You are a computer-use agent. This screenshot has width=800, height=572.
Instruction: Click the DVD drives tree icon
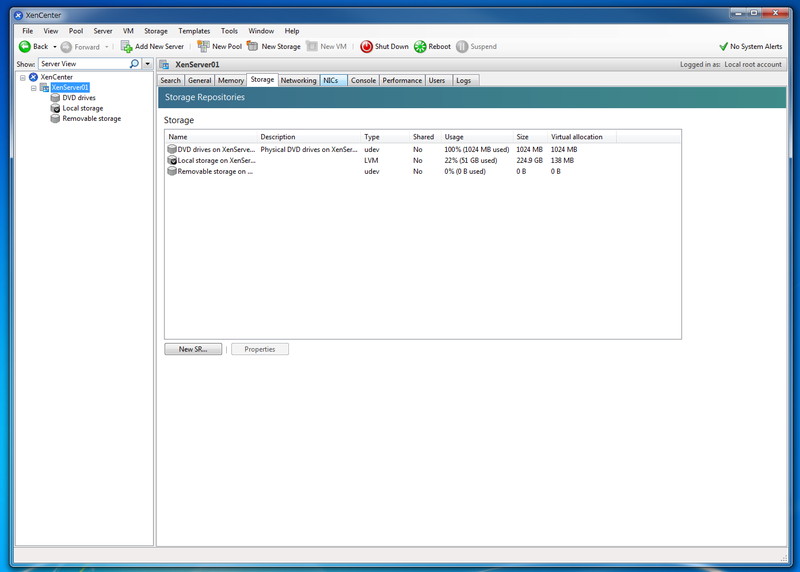click(x=55, y=98)
